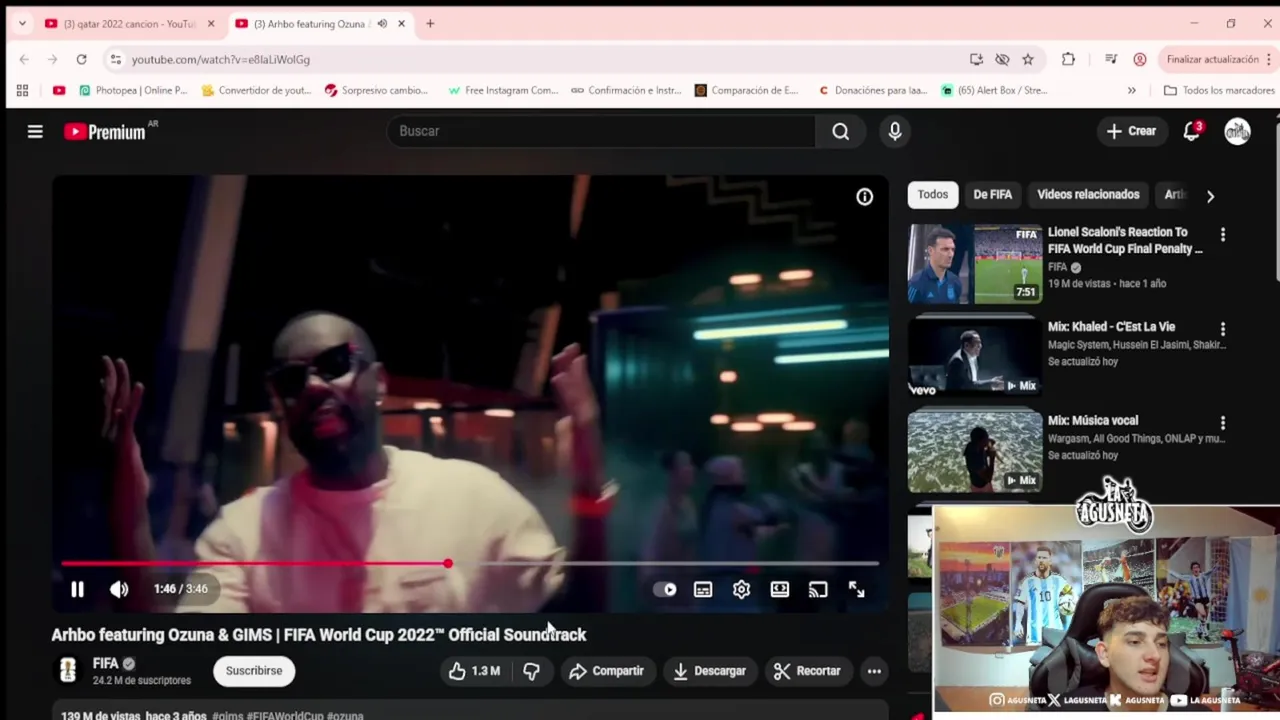Pause the video playback
Image resolution: width=1280 pixels, height=720 pixels.
click(77, 589)
